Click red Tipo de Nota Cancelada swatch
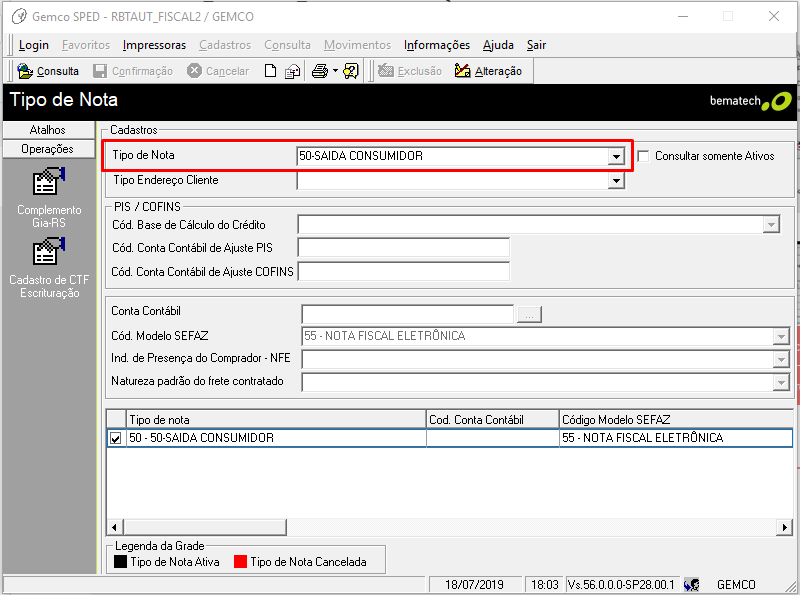 [x=240, y=562]
